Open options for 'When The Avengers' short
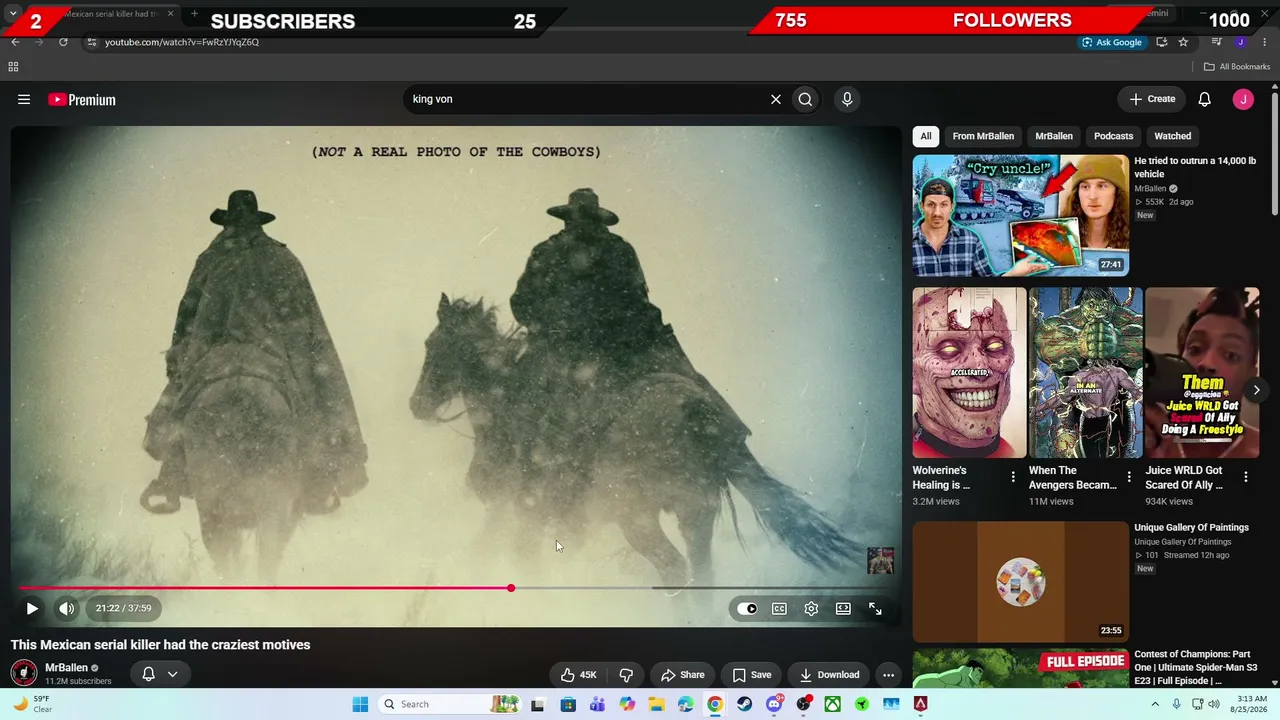 pyautogui.click(x=1129, y=477)
